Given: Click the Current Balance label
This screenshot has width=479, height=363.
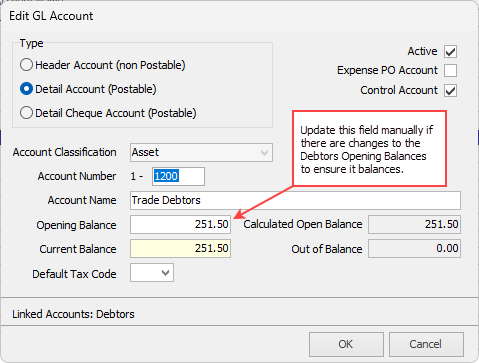Looking at the screenshot, I should (78, 249).
